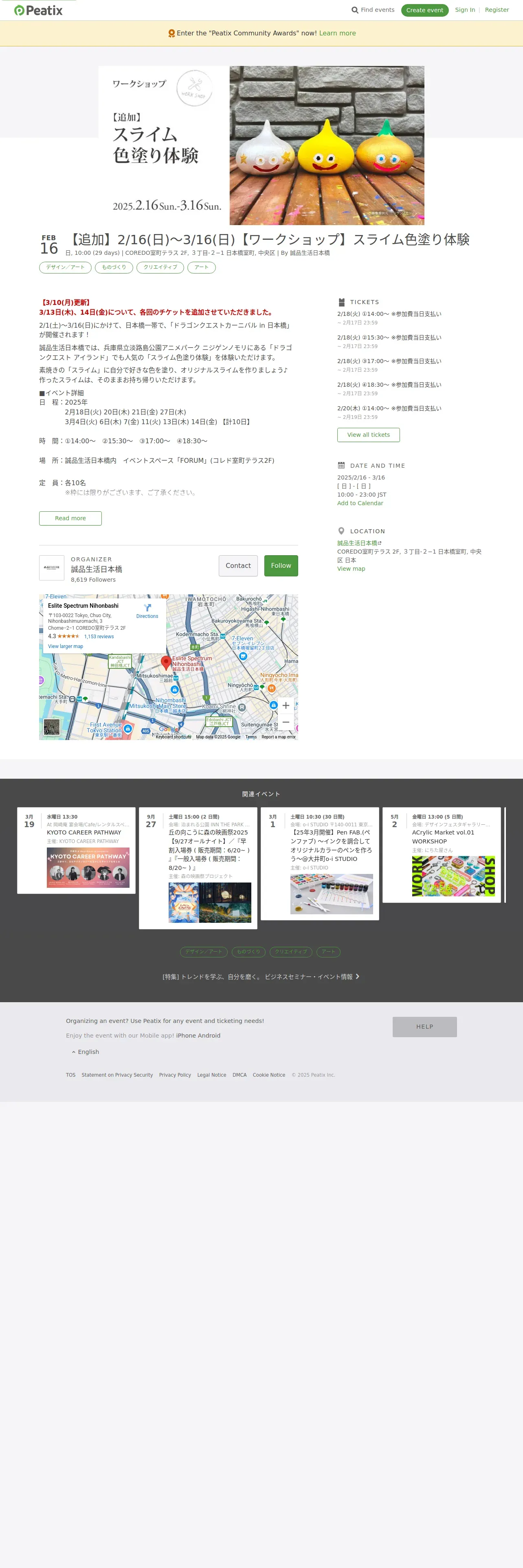The image size is (523, 1568).
Task: Open the DMCA footer link
Action: [x=240, y=1075]
